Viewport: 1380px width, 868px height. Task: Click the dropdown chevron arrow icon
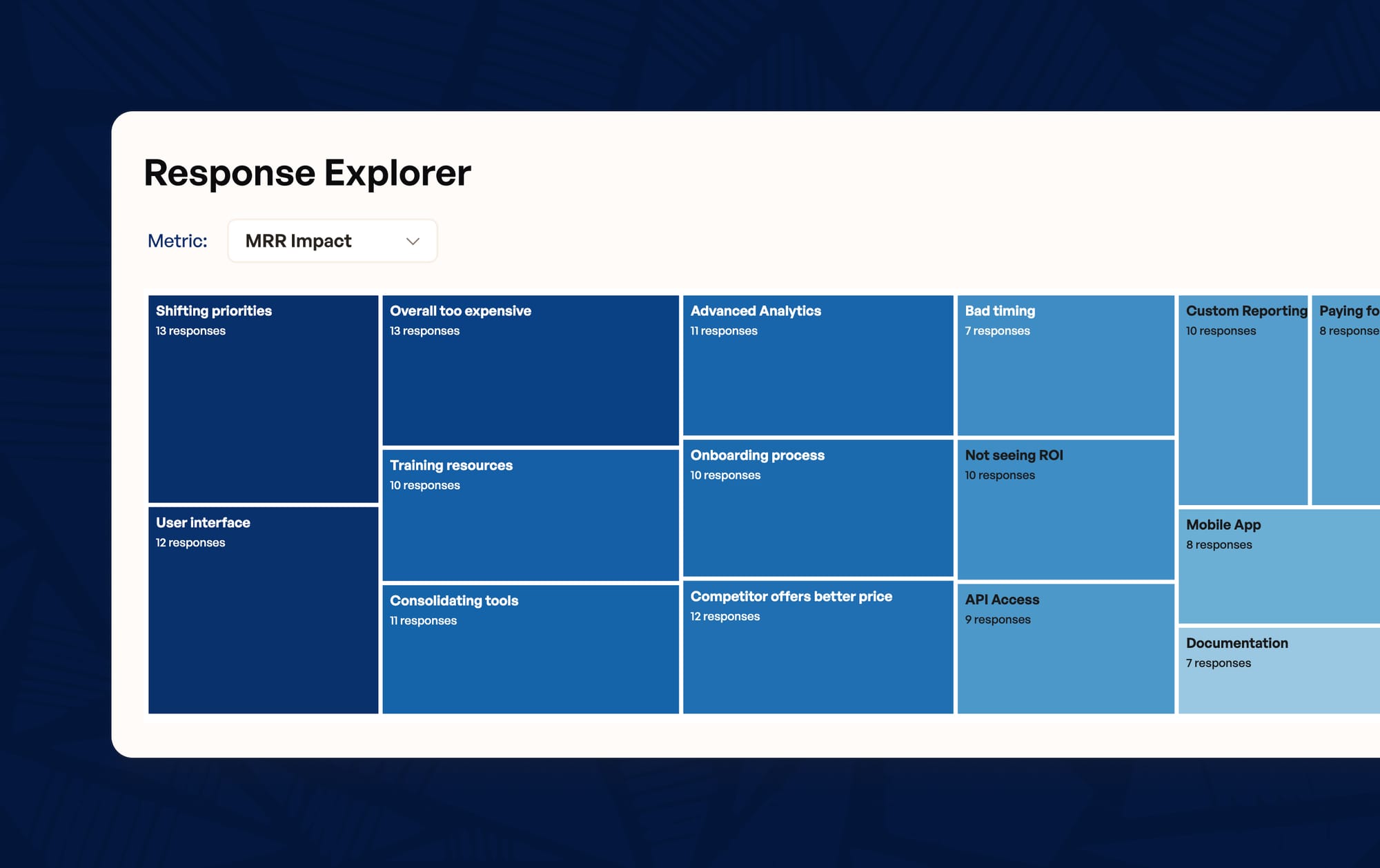[x=413, y=241]
